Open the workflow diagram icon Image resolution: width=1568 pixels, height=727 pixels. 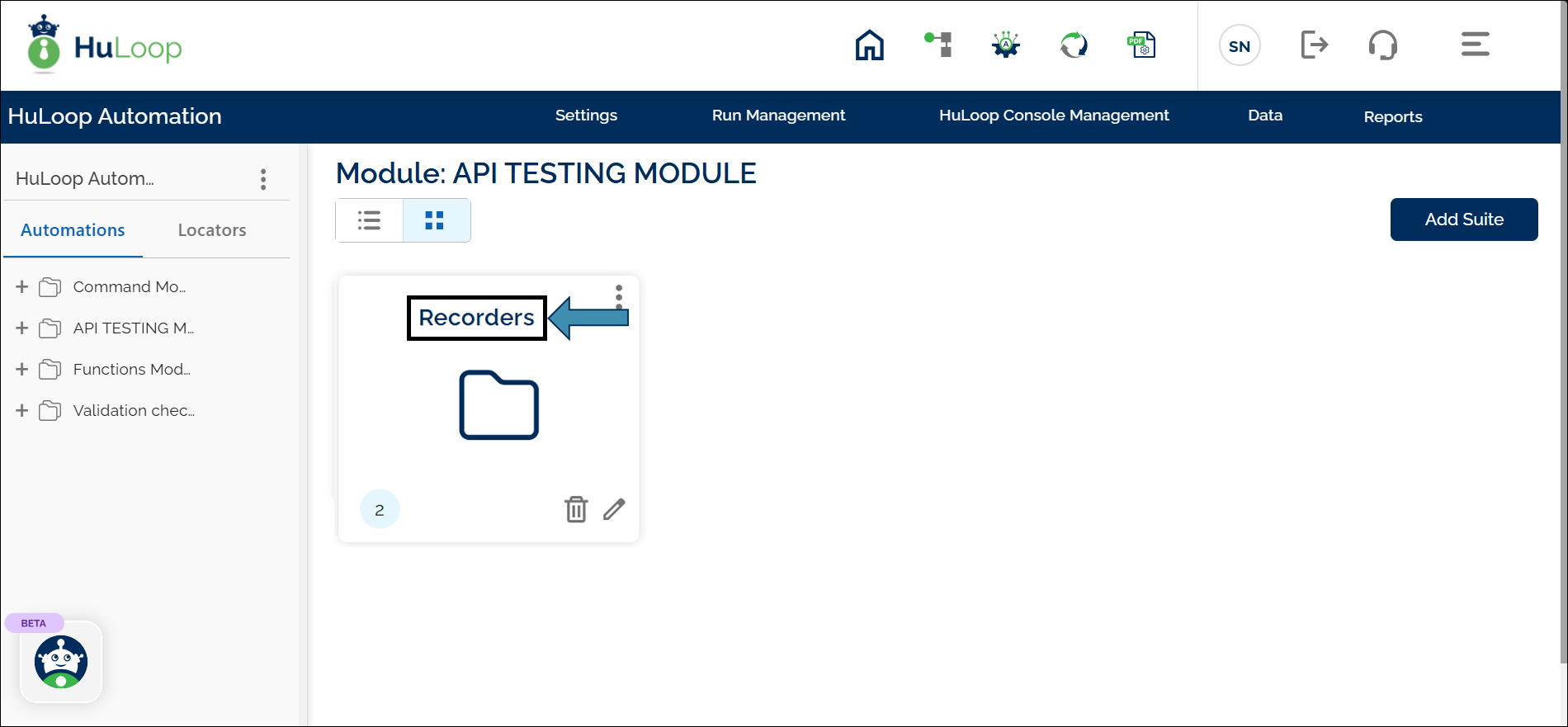coord(938,45)
